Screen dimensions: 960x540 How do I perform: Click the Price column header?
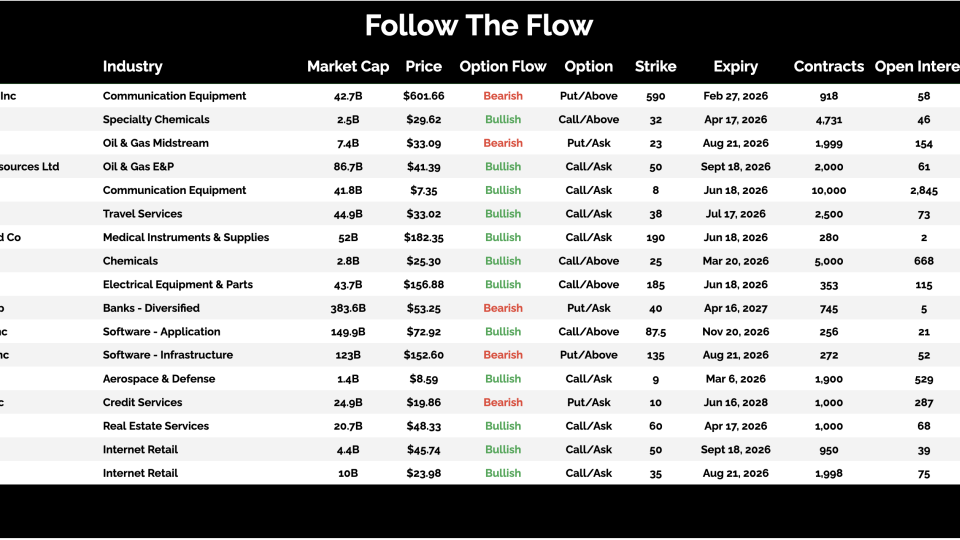click(x=423, y=67)
